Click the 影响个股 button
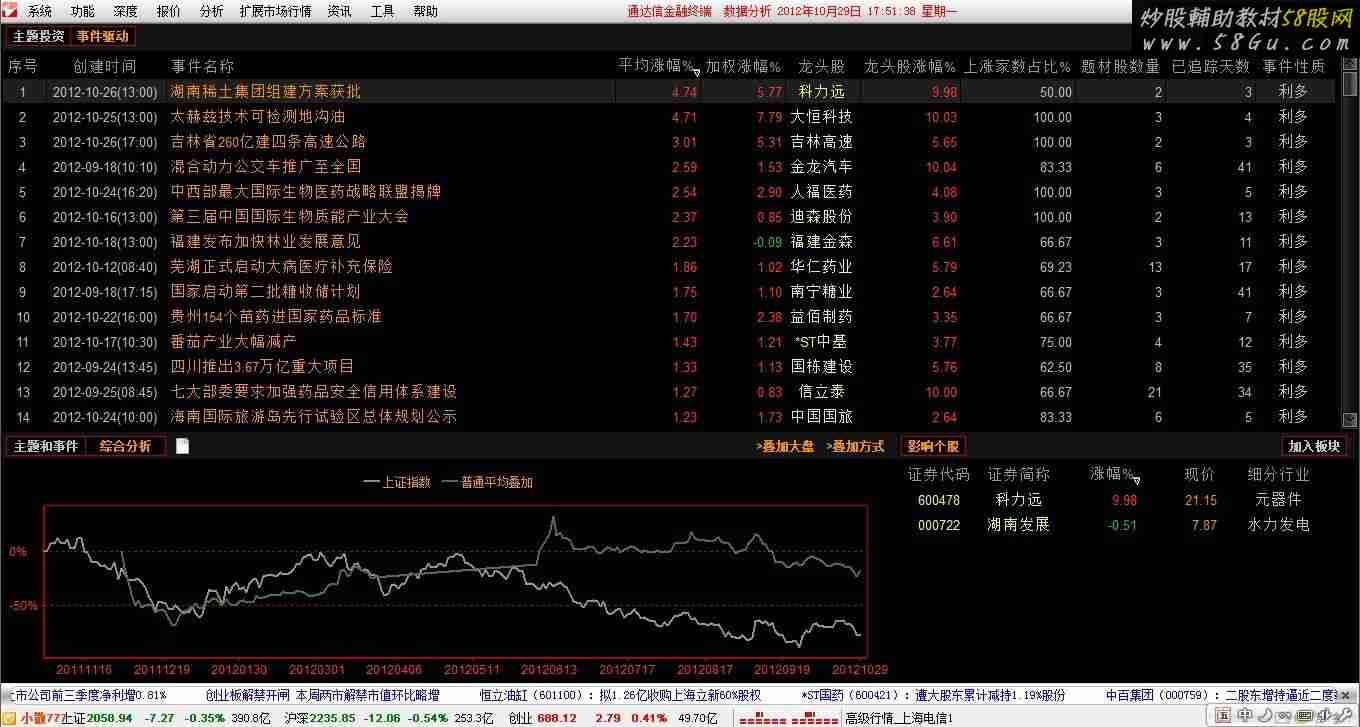This screenshot has width=1360, height=727. pos(933,446)
